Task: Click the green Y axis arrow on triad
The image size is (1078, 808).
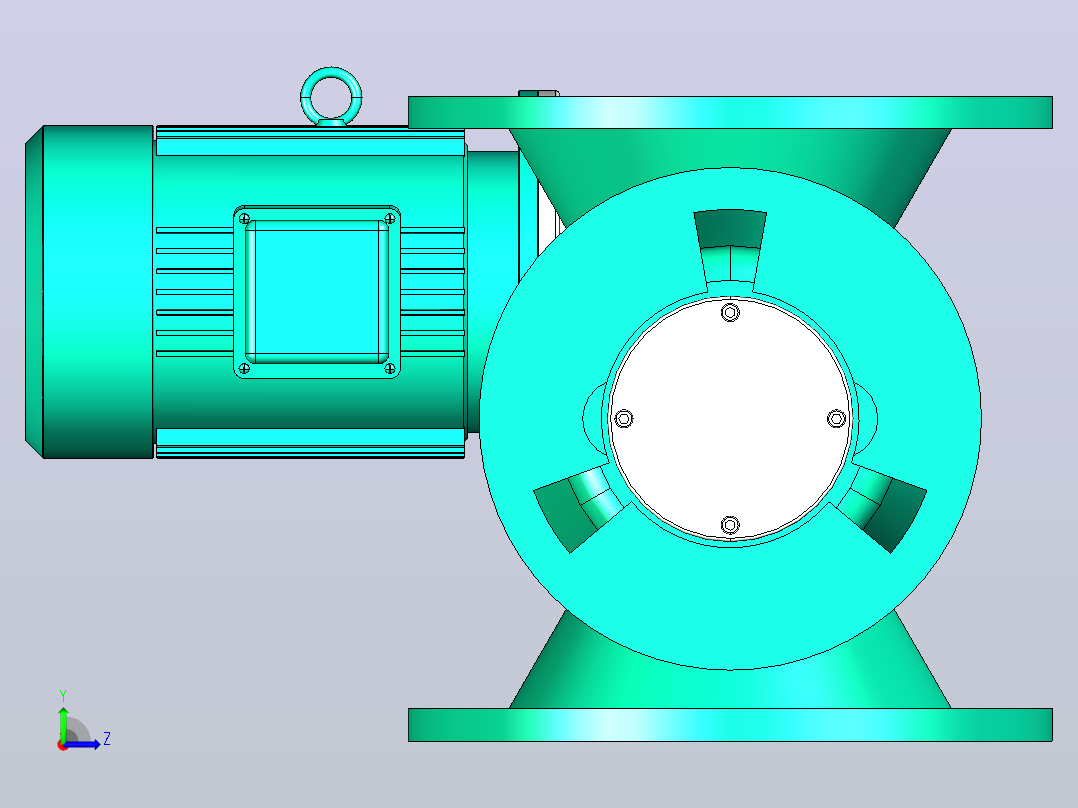Action: coord(63,722)
